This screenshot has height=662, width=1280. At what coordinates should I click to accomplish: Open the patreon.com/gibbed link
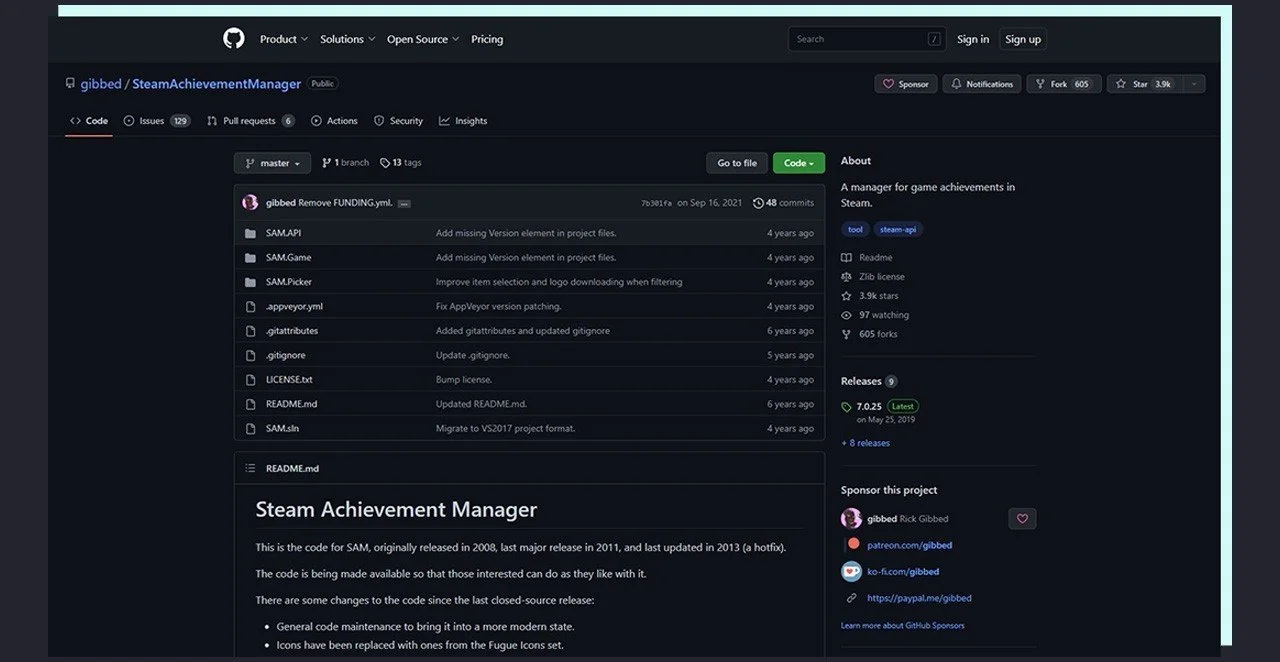click(x=909, y=545)
